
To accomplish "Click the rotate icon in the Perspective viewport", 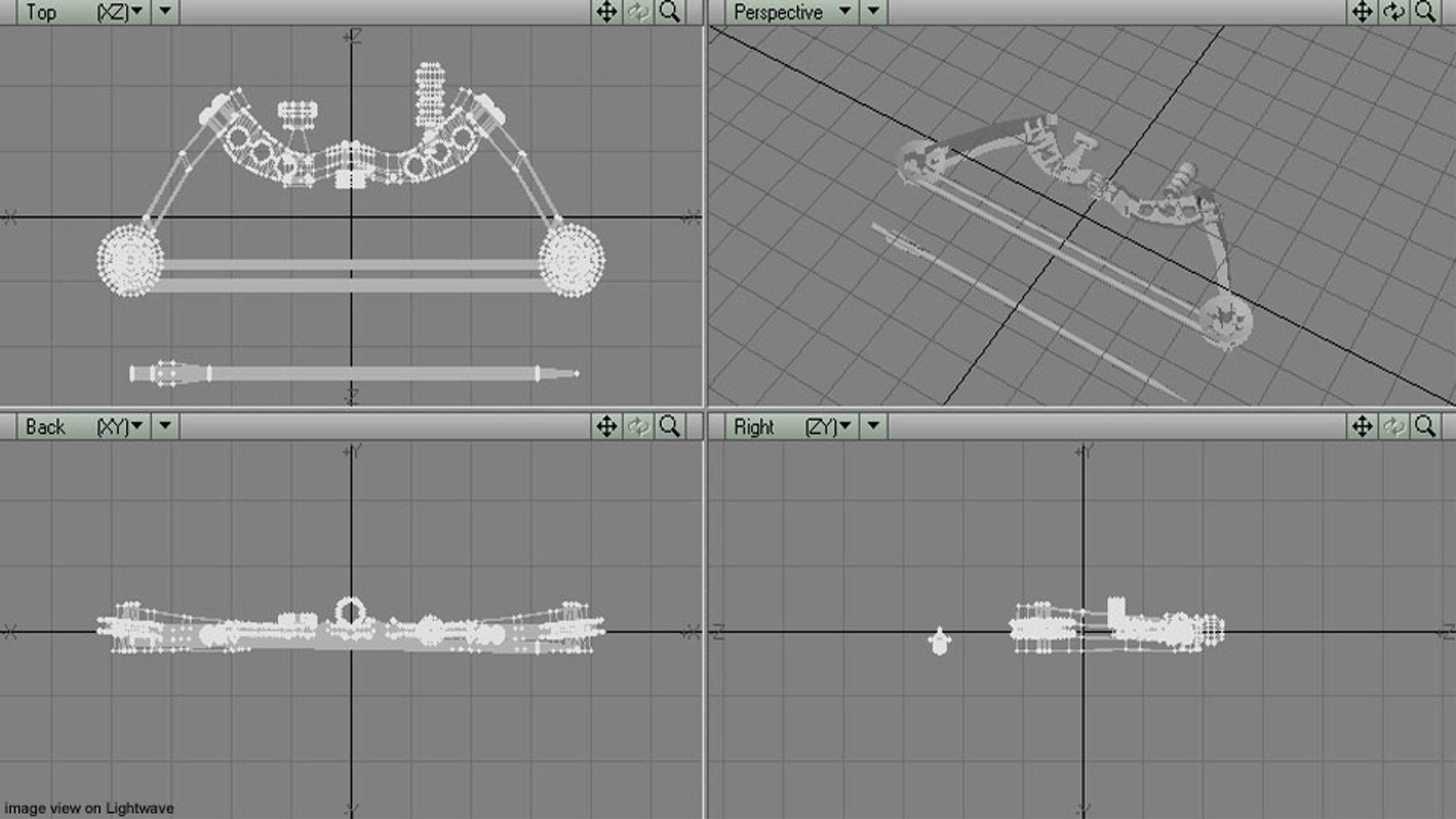I will point(1394,11).
